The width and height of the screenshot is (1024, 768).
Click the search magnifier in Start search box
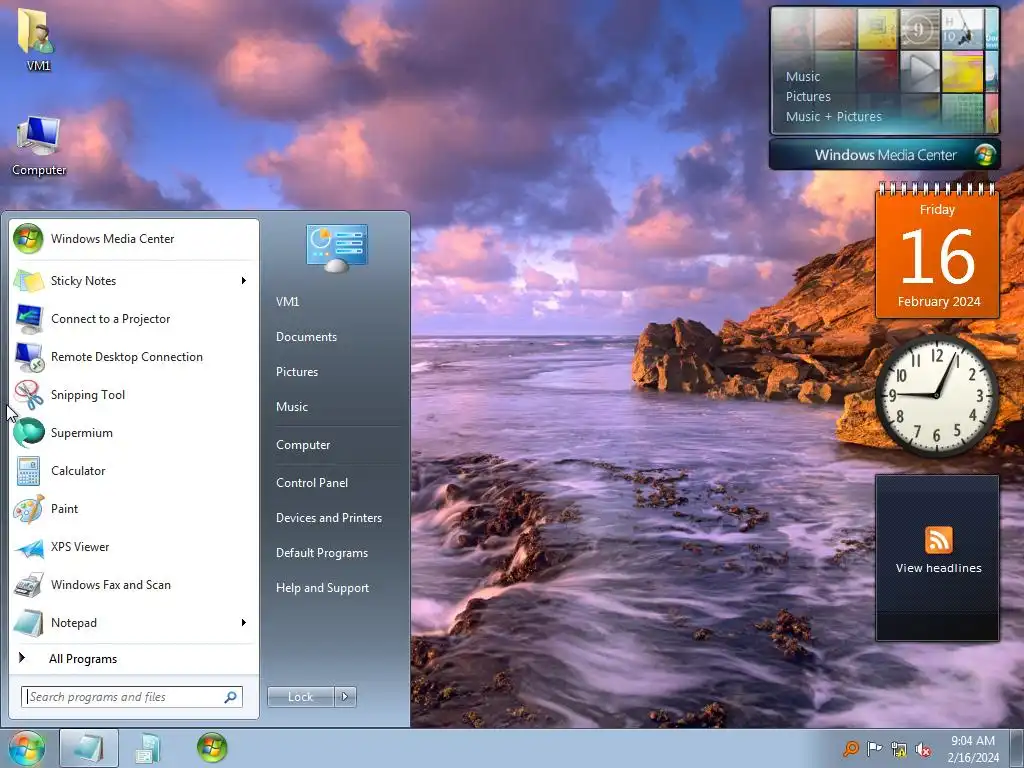[x=231, y=697]
